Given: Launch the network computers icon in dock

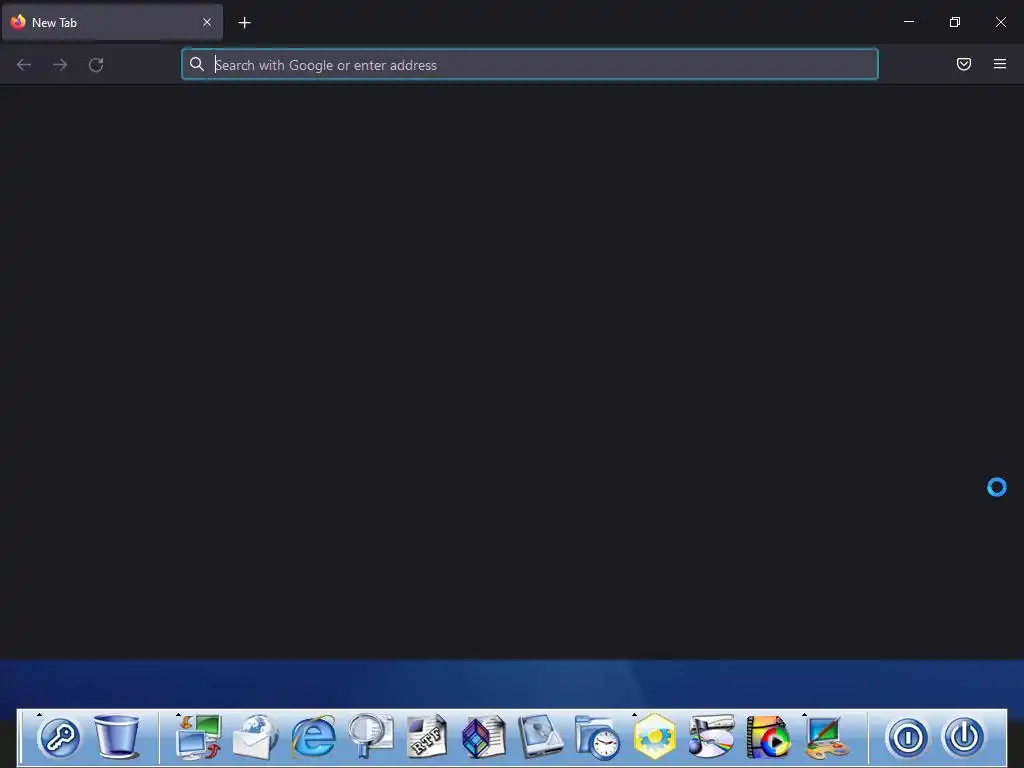Looking at the screenshot, I should click(x=199, y=737).
